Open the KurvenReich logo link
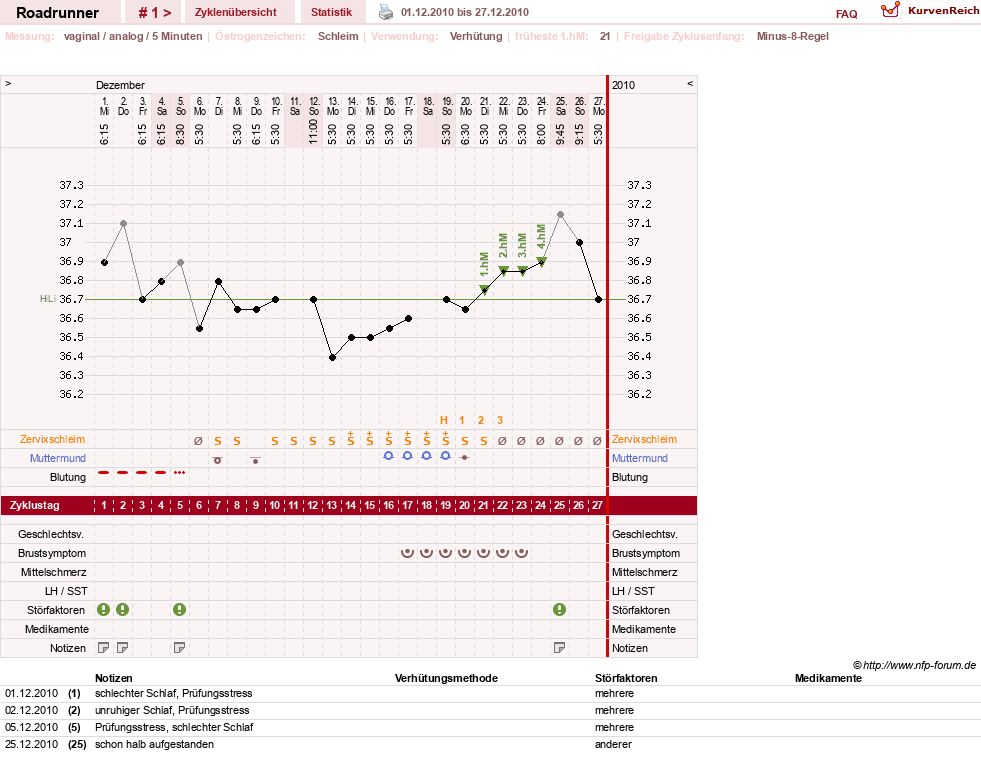 [930, 11]
